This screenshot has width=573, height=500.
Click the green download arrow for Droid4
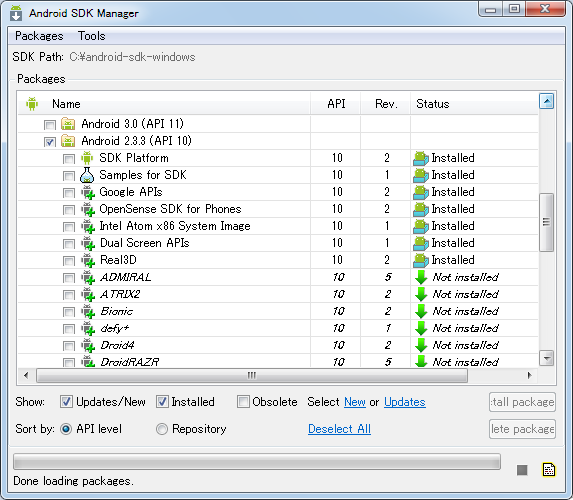click(421, 345)
